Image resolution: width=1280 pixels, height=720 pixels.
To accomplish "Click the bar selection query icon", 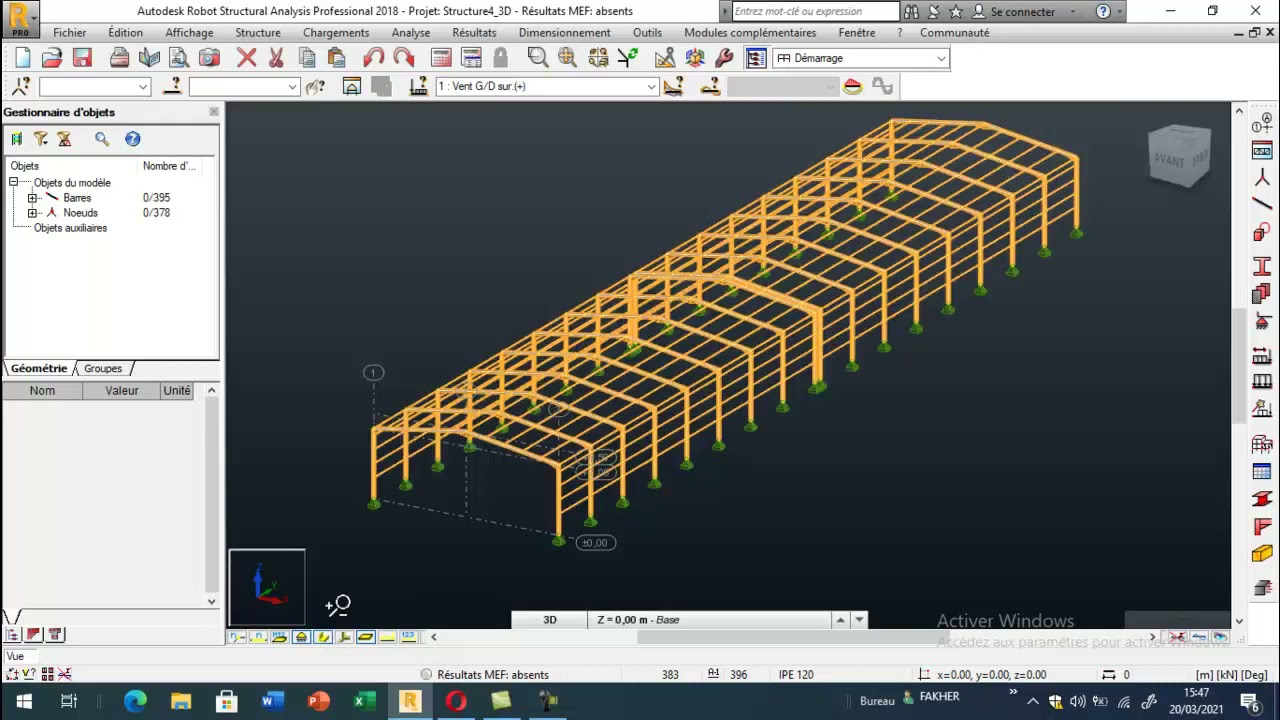I will (172, 86).
